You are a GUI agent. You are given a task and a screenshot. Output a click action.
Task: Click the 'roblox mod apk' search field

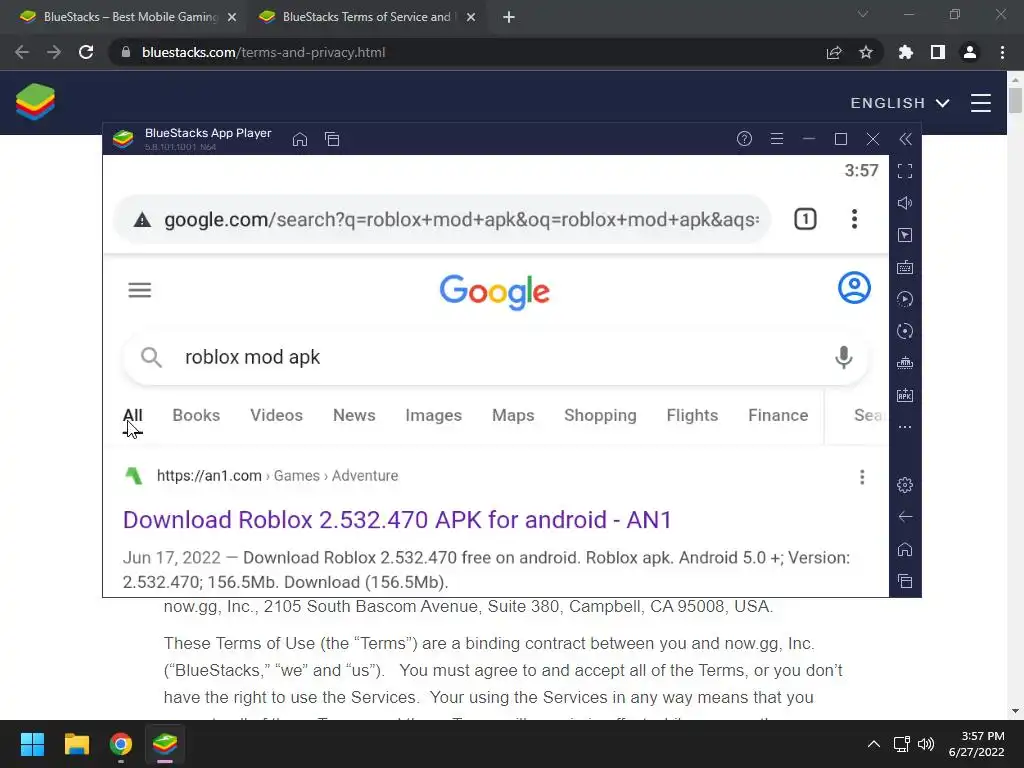point(496,357)
